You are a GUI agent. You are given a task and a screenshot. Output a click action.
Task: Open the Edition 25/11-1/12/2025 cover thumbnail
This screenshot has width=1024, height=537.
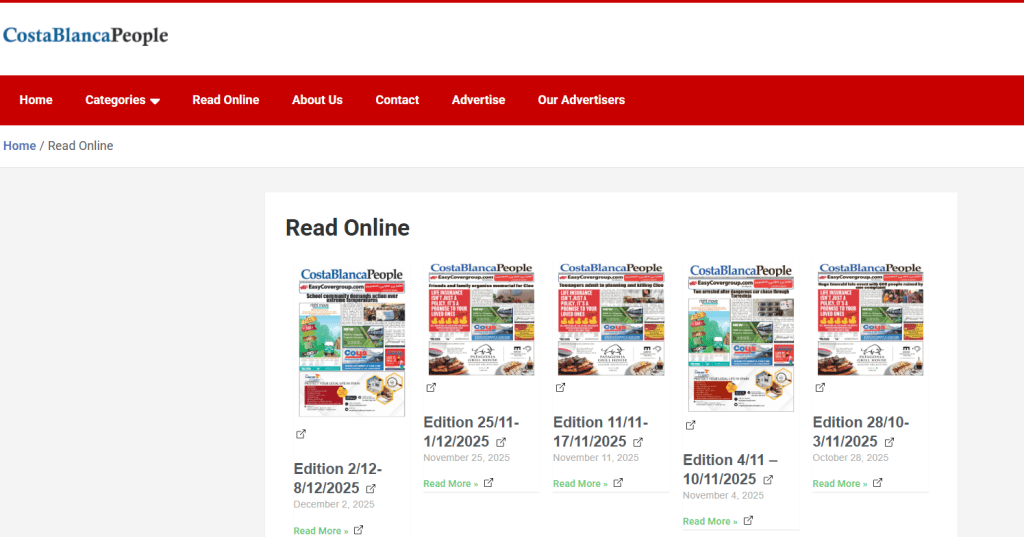pos(481,319)
